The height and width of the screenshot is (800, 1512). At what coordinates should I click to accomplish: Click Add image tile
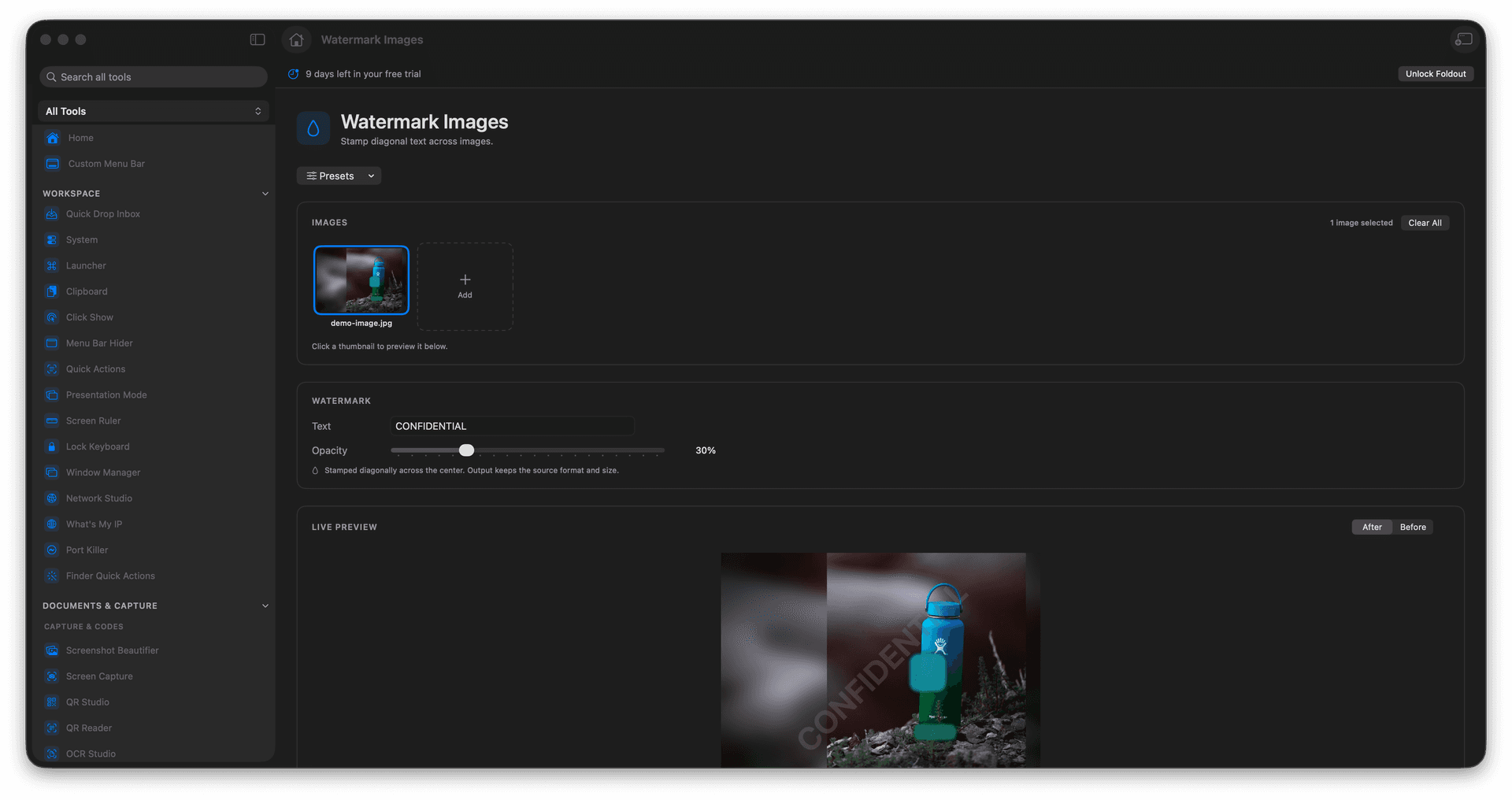coord(465,287)
